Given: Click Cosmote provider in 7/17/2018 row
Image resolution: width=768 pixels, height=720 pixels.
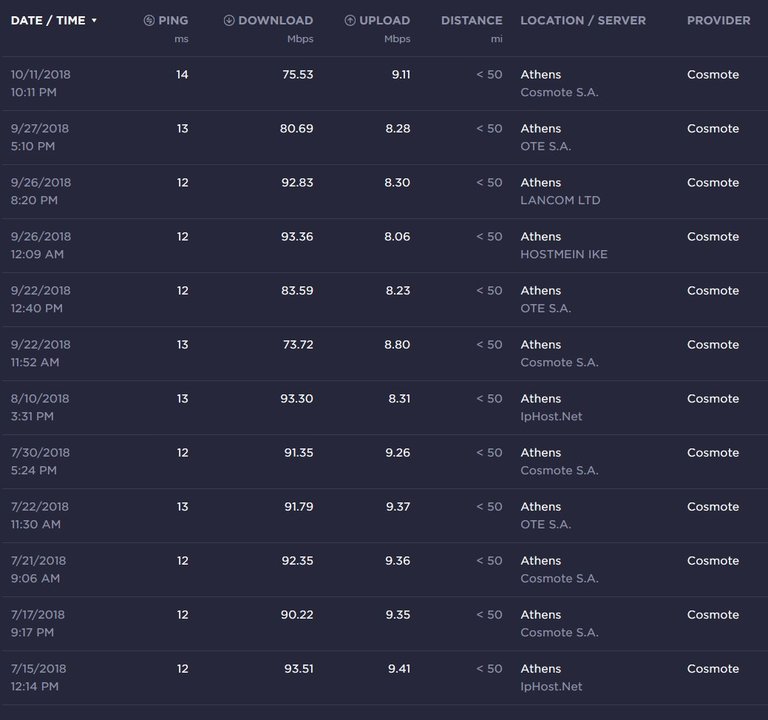Looking at the screenshot, I should (713, 615).
